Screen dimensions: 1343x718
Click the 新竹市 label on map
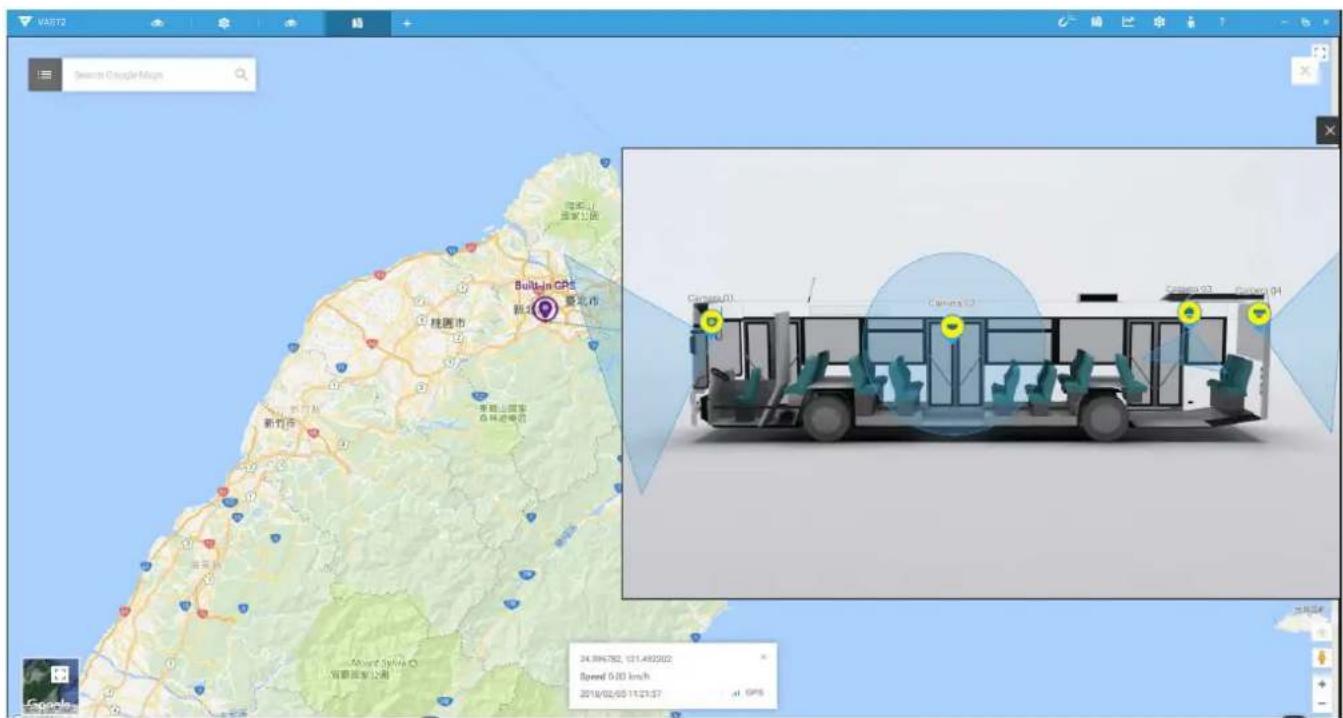pyautogui.click(x=279, y=423)
